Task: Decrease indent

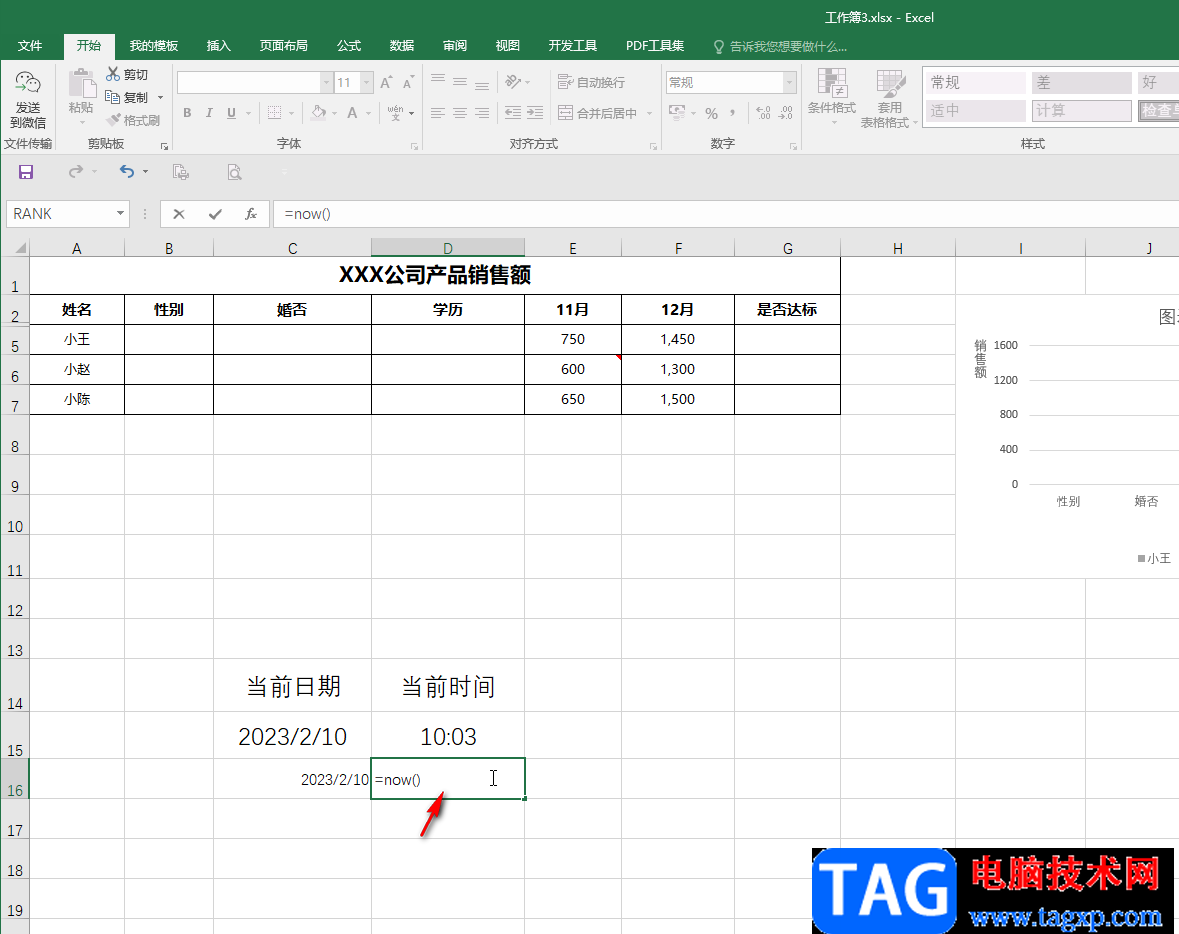Action: point(513,113)
